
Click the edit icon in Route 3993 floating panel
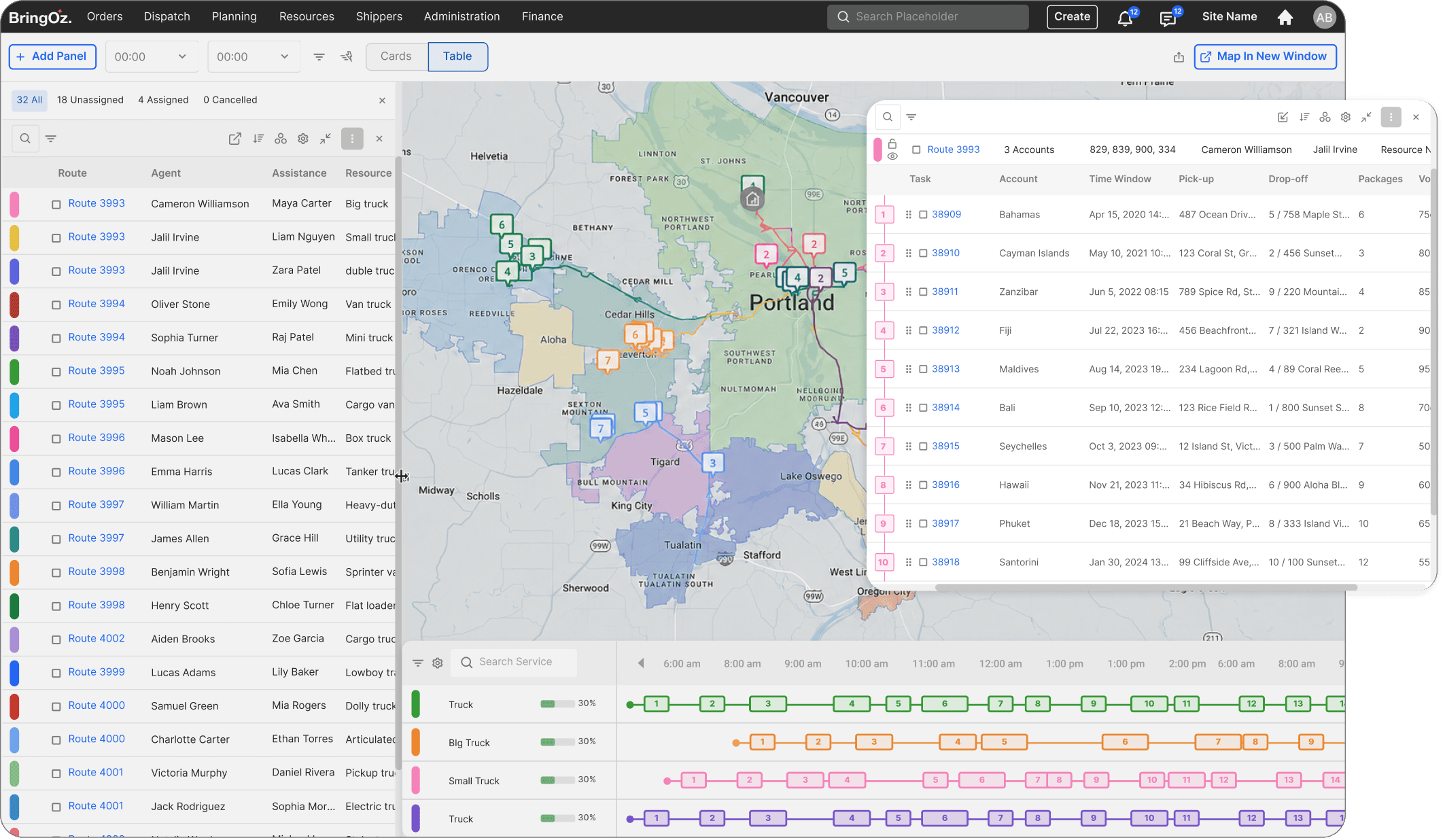(x=1283, y=117)
